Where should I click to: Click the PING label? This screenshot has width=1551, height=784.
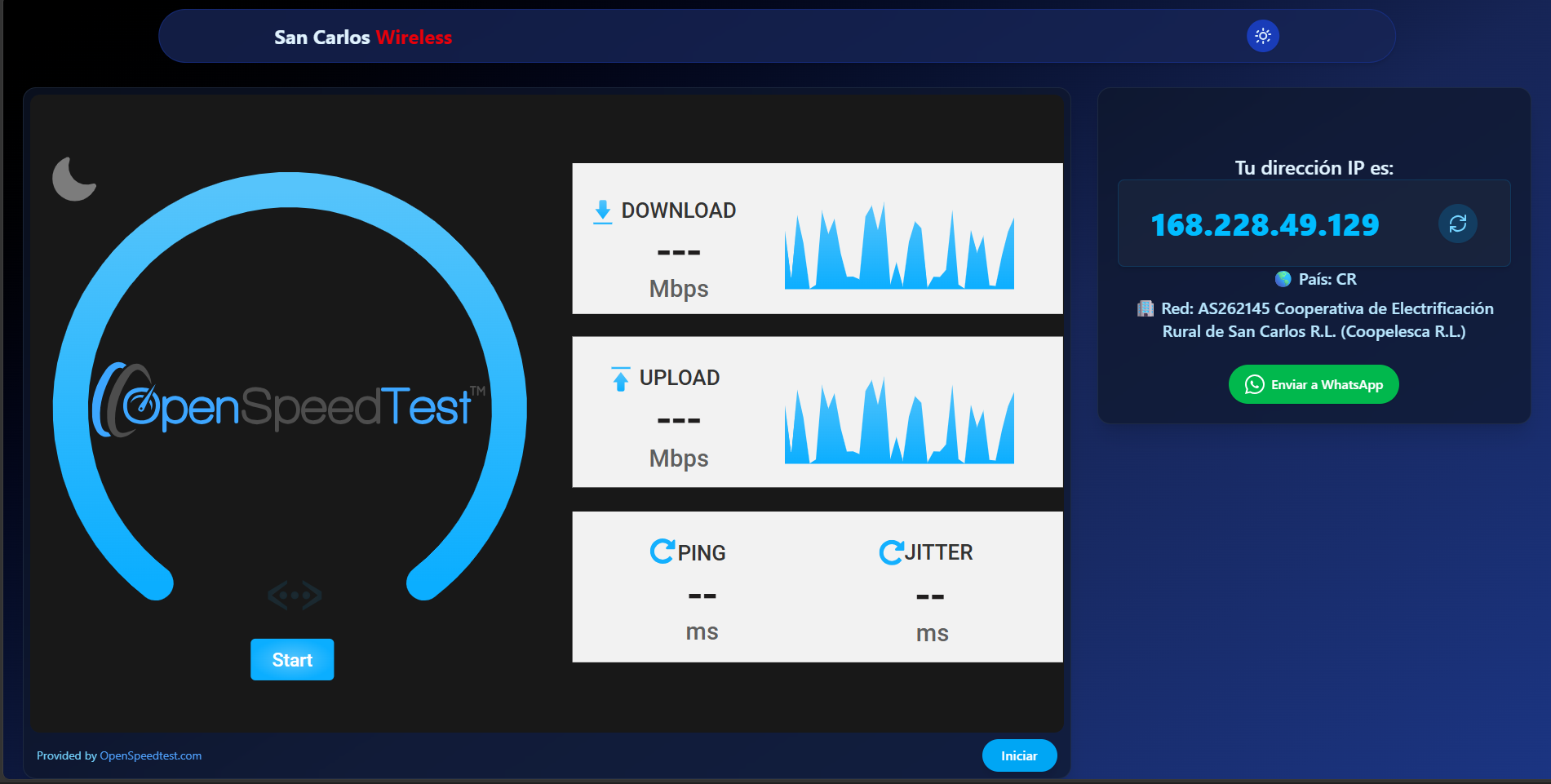tap(702, 552)
